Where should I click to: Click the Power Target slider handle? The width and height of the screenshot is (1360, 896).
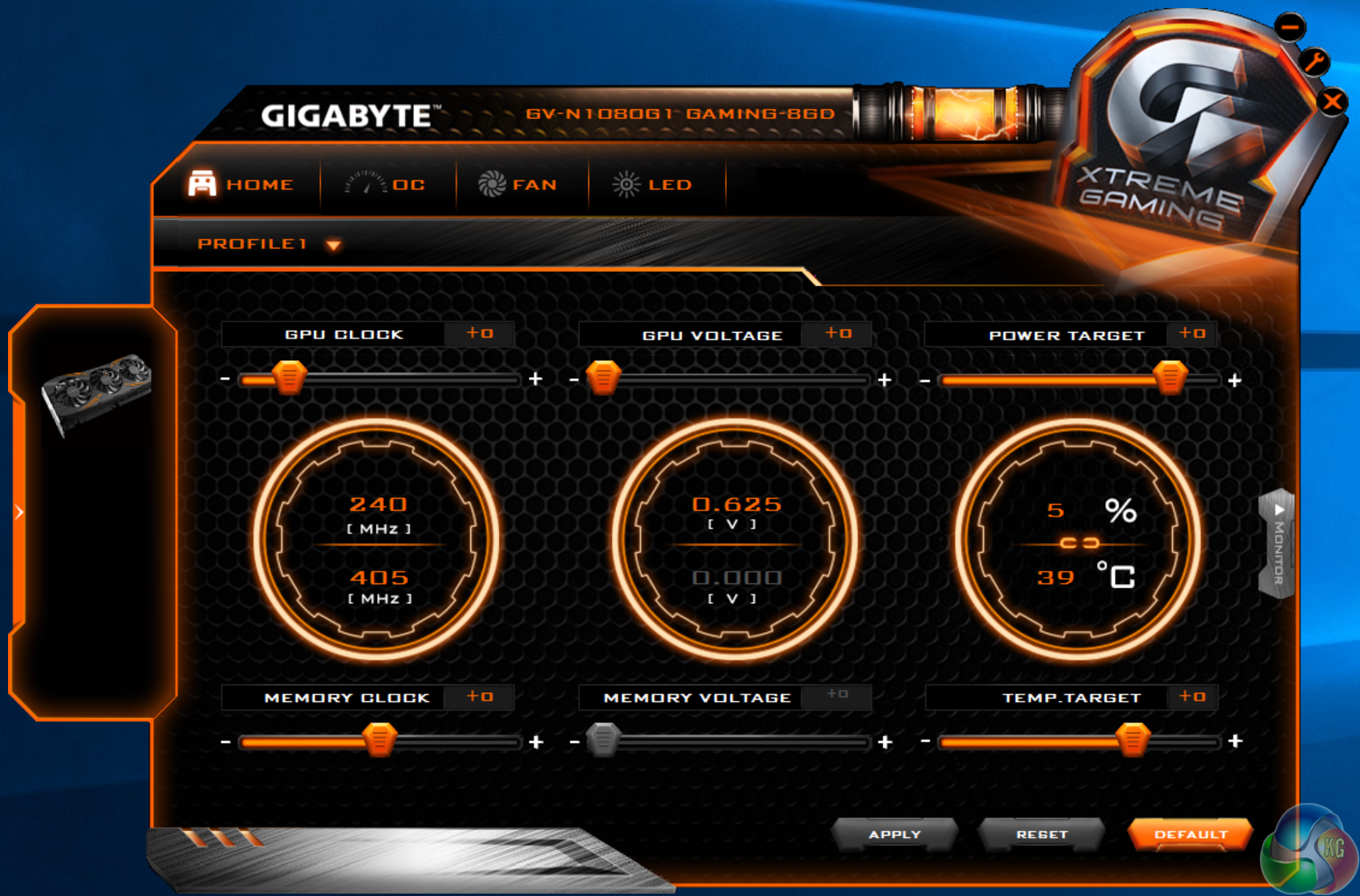[x=1170, y=377]
